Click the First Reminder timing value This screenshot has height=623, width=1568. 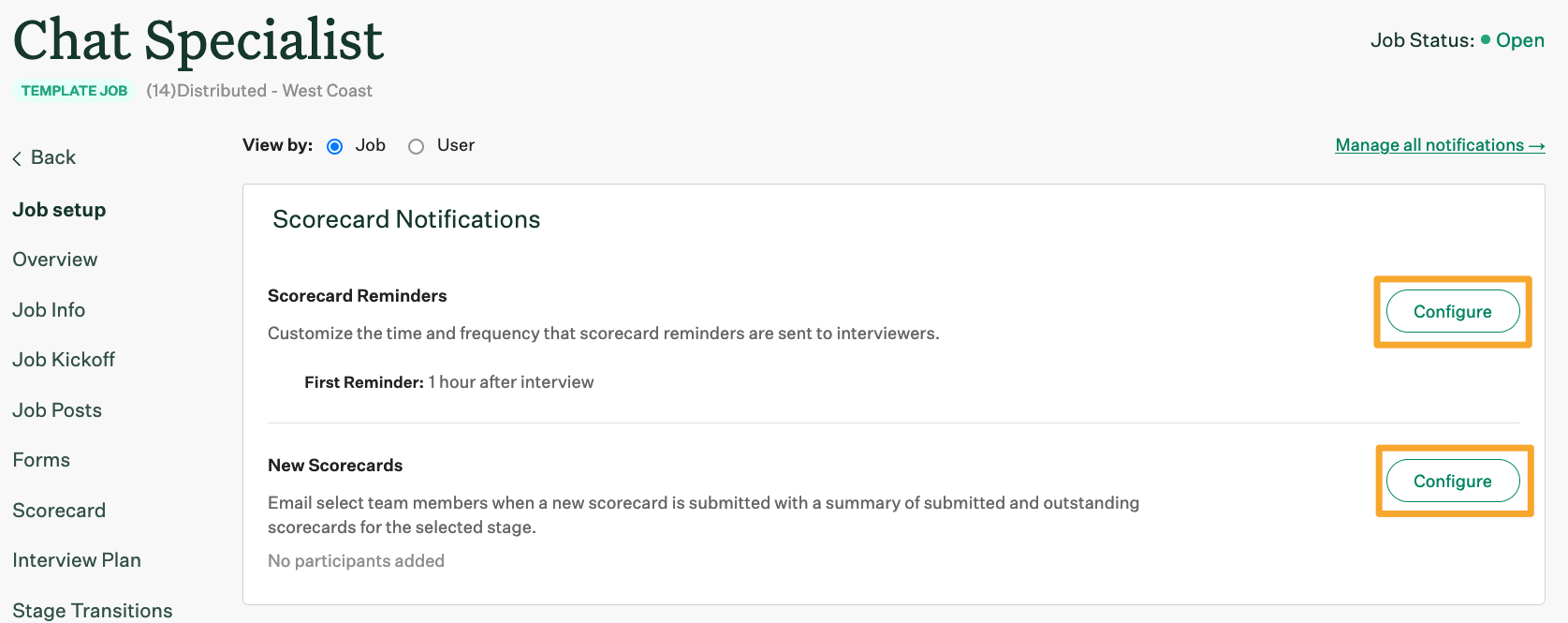pos(510,381)
